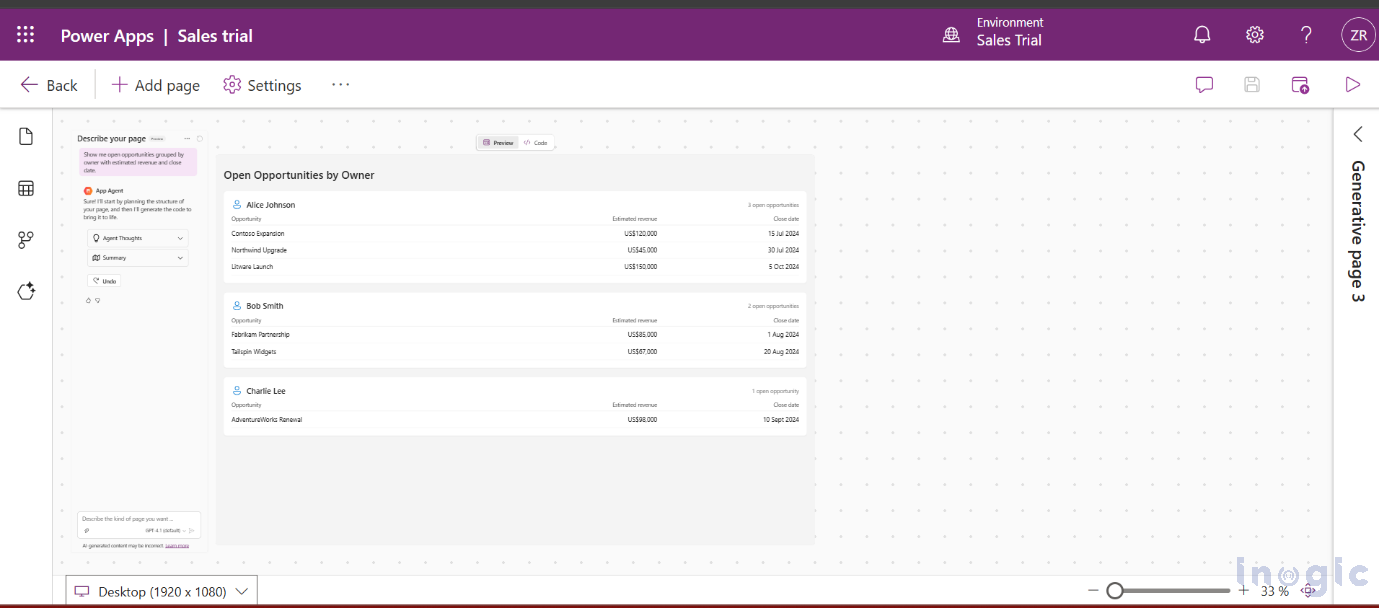Give a thumbs down to the agent response

98,301
